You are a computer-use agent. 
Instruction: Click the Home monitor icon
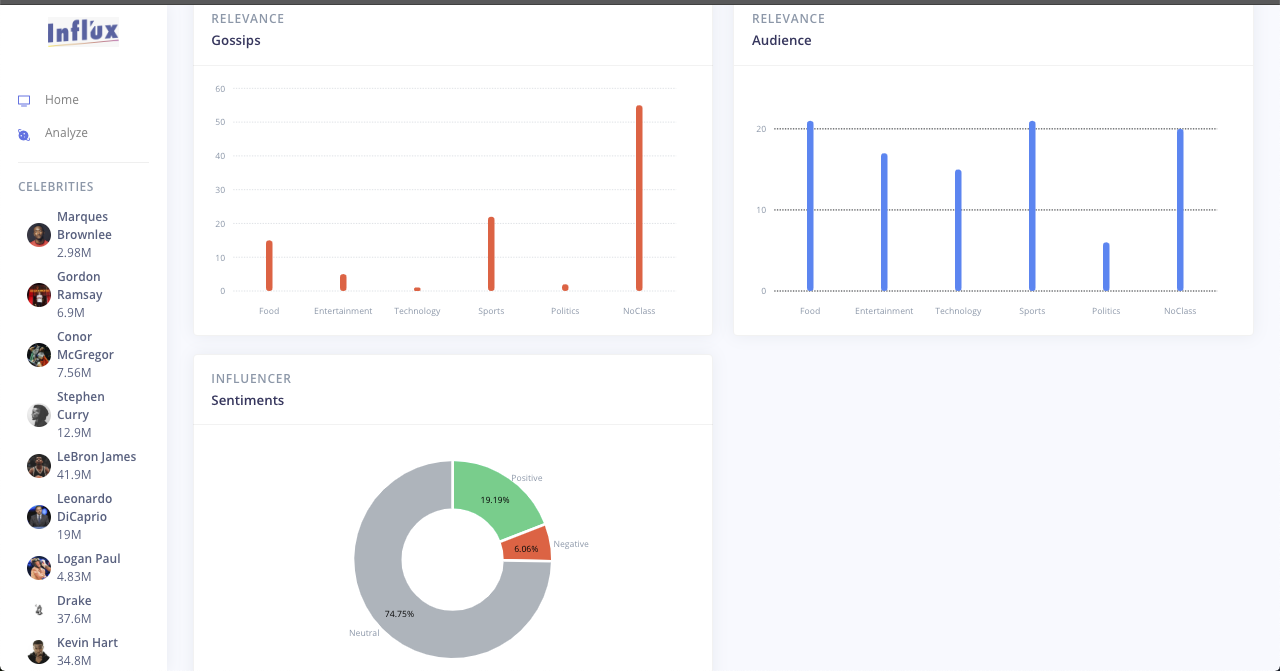click(24, 100)
